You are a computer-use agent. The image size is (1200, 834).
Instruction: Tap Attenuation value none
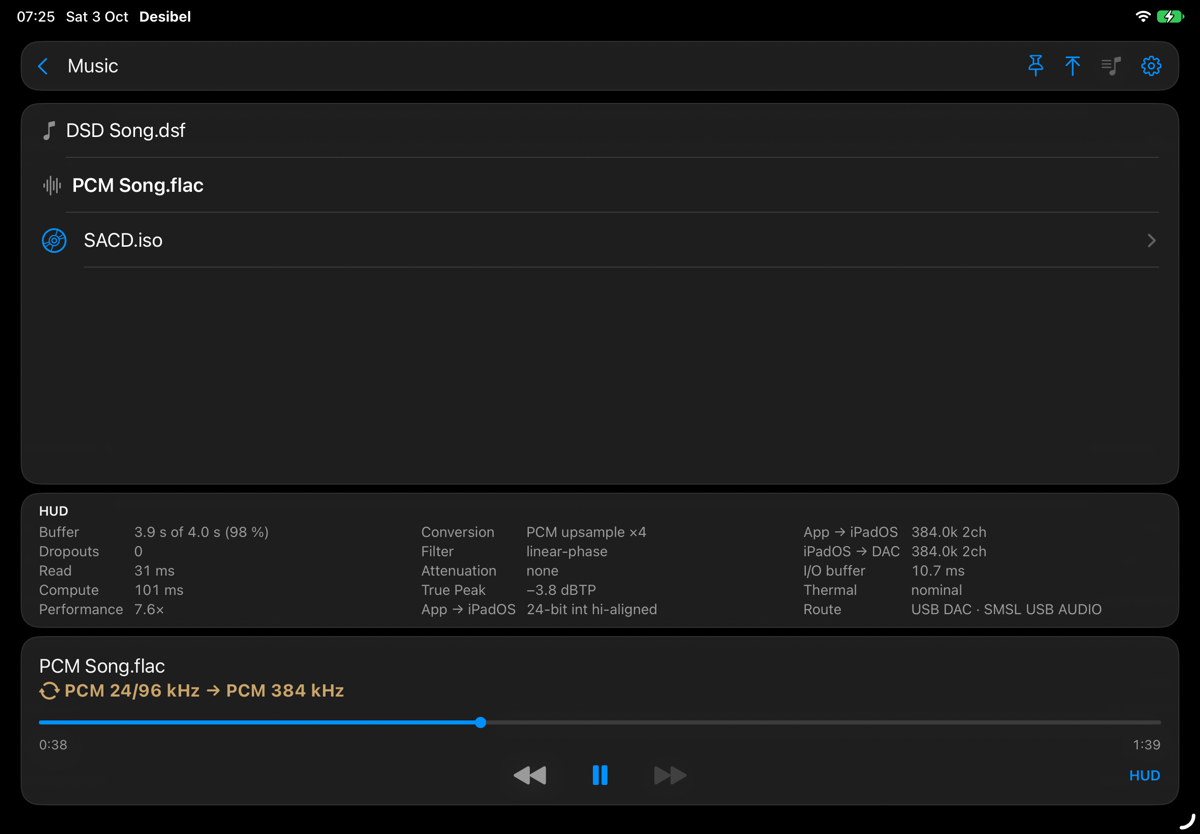[542, 571]
